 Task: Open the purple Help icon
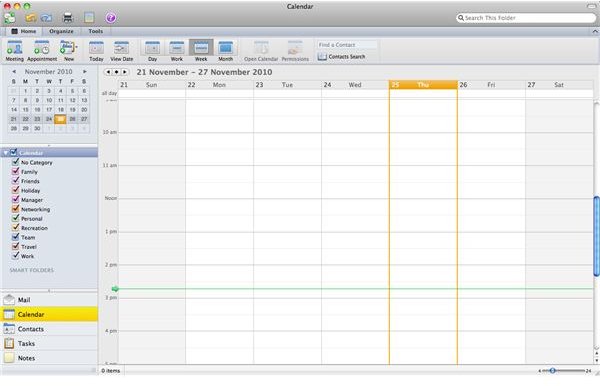click(111, 18)
